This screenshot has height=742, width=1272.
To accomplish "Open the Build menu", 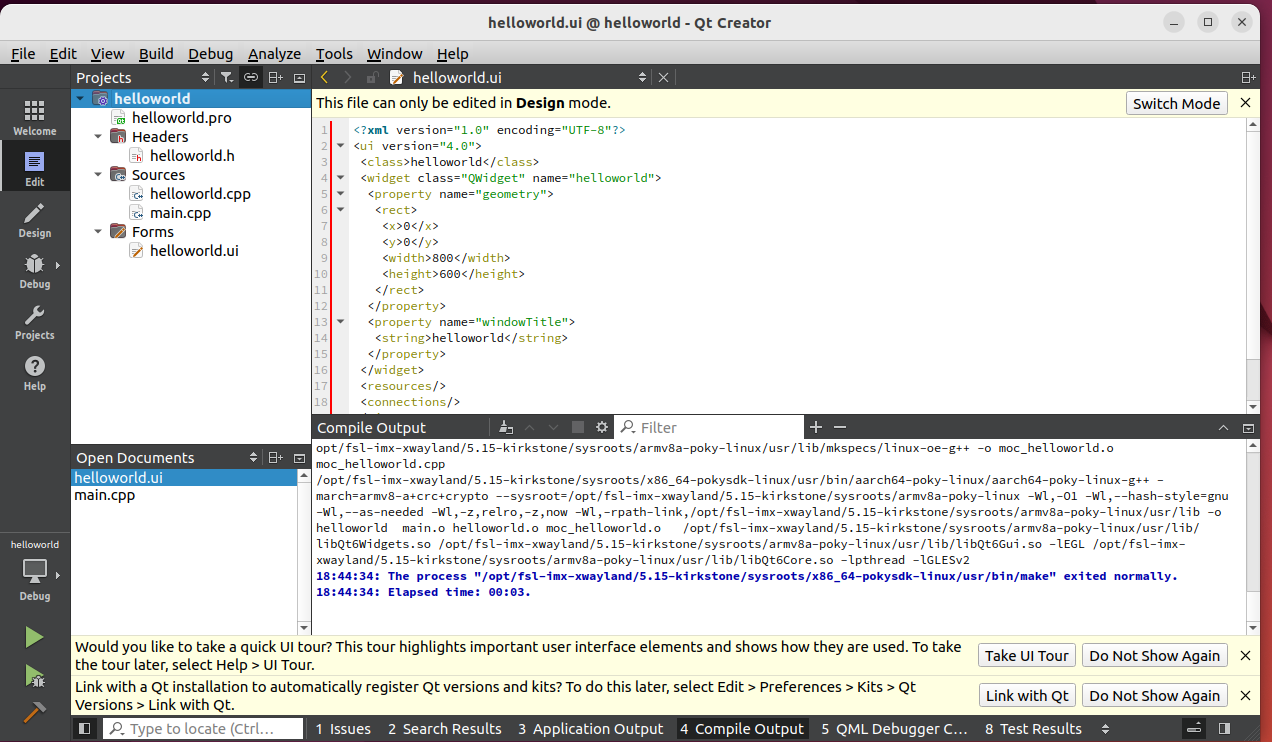I will [x=156, y=54].
